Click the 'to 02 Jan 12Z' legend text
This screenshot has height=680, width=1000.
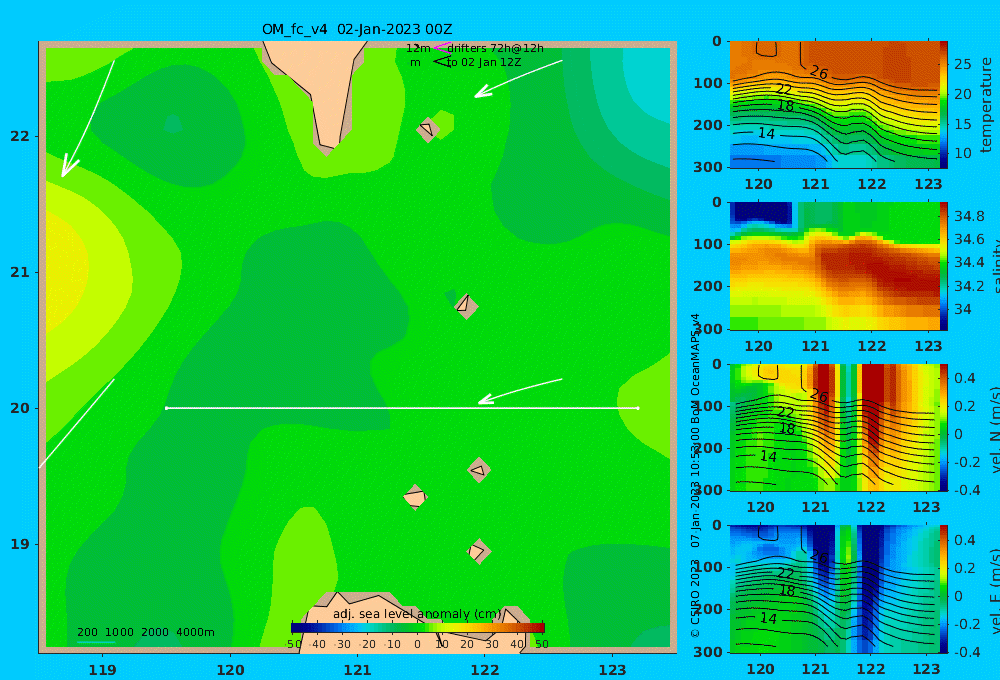pyautogui.click(x=483, y=63)
